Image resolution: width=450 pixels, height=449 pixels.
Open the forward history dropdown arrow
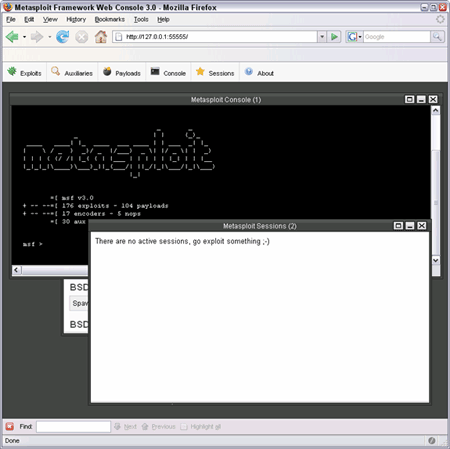pyautogui.click(x=50, y=37)
